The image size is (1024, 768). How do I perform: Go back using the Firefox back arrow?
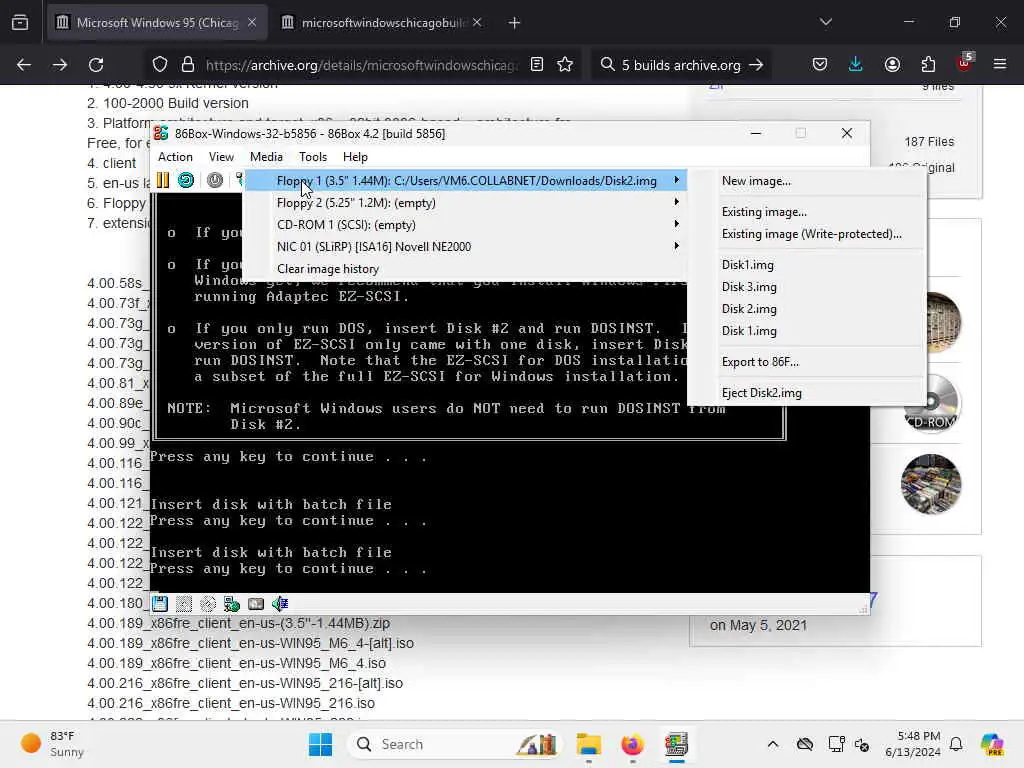(24, 65)
